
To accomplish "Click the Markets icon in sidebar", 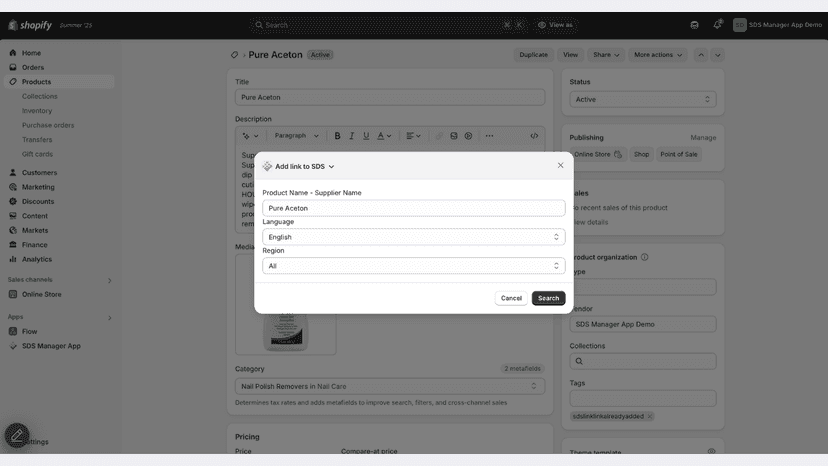I will [13, 230].
